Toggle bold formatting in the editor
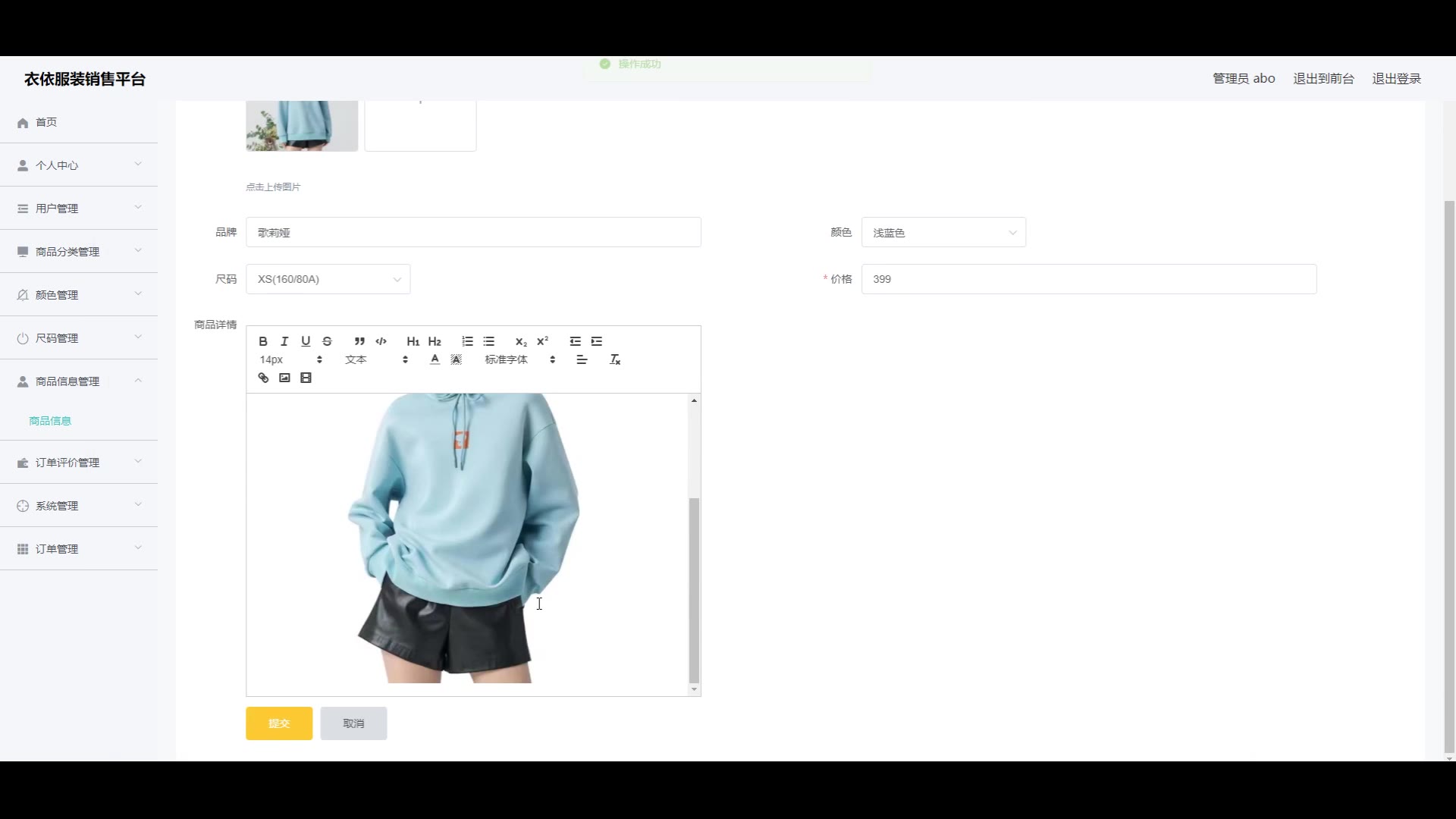 click(x=263, y=341)
